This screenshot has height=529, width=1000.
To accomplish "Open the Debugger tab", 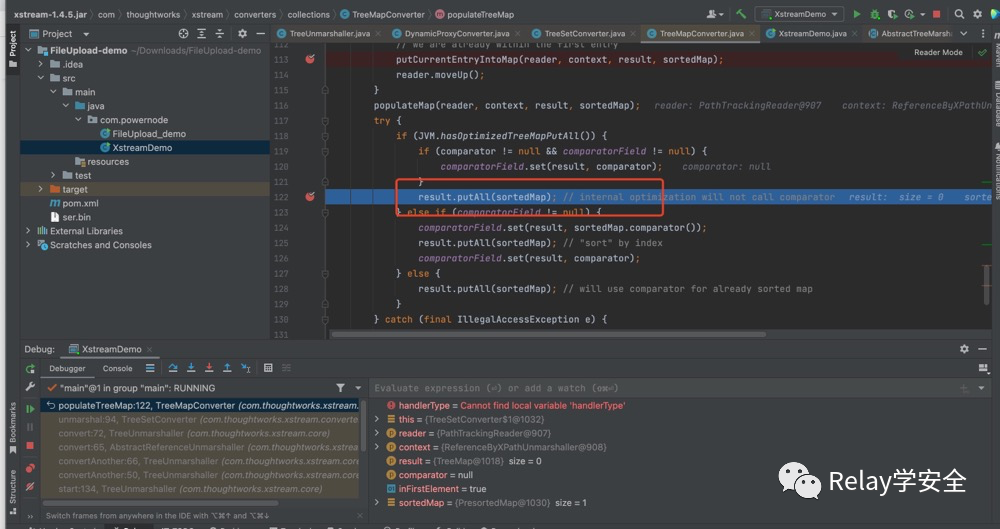I will (67, 369).
